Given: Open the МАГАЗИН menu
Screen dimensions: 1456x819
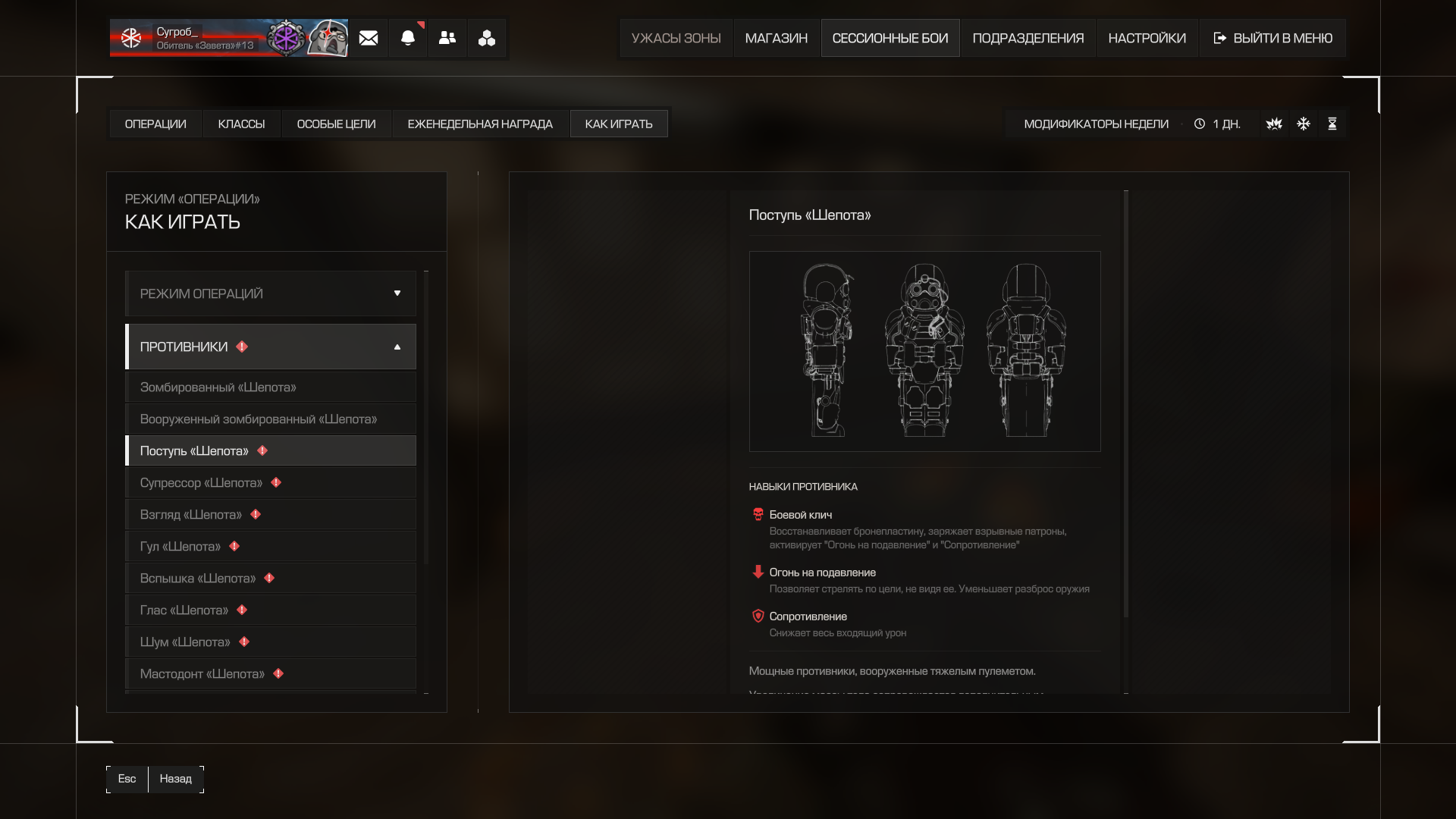Looking at the screenshot, I should click(776, 38).
